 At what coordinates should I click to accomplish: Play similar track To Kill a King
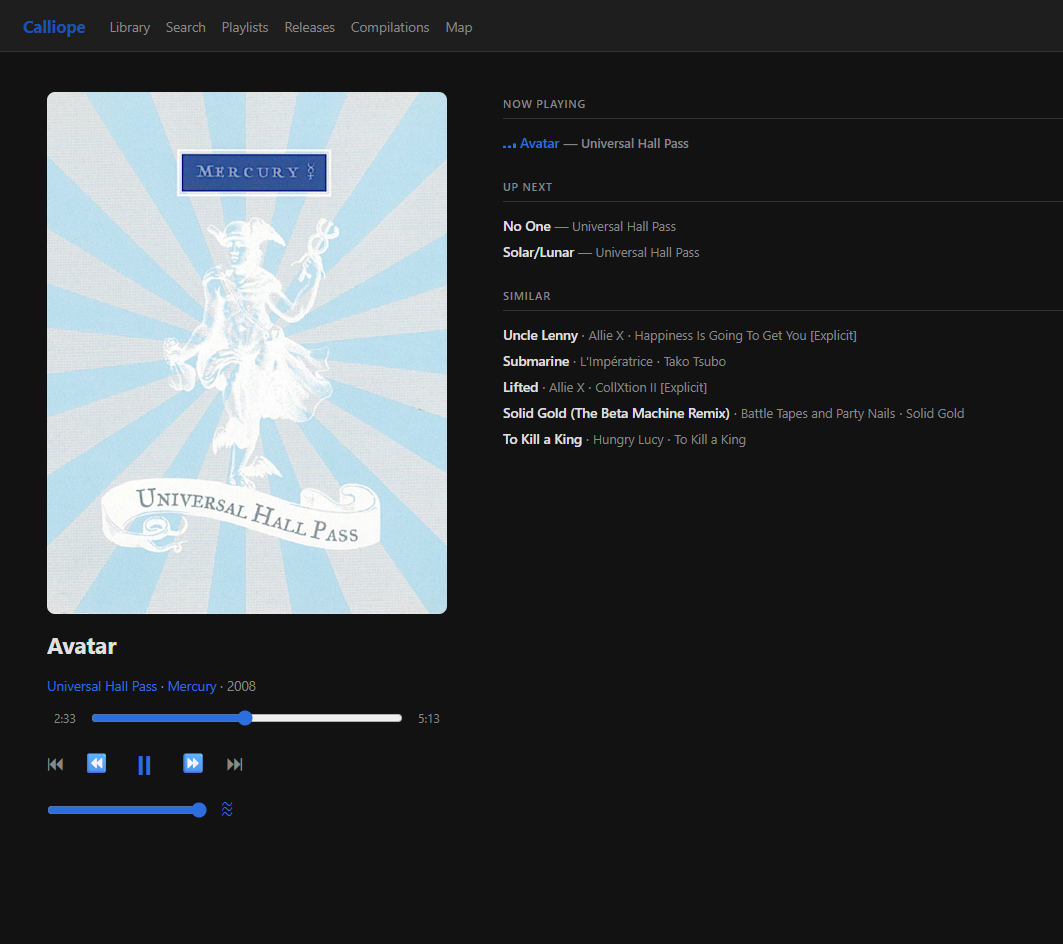[x=542, y=439]
